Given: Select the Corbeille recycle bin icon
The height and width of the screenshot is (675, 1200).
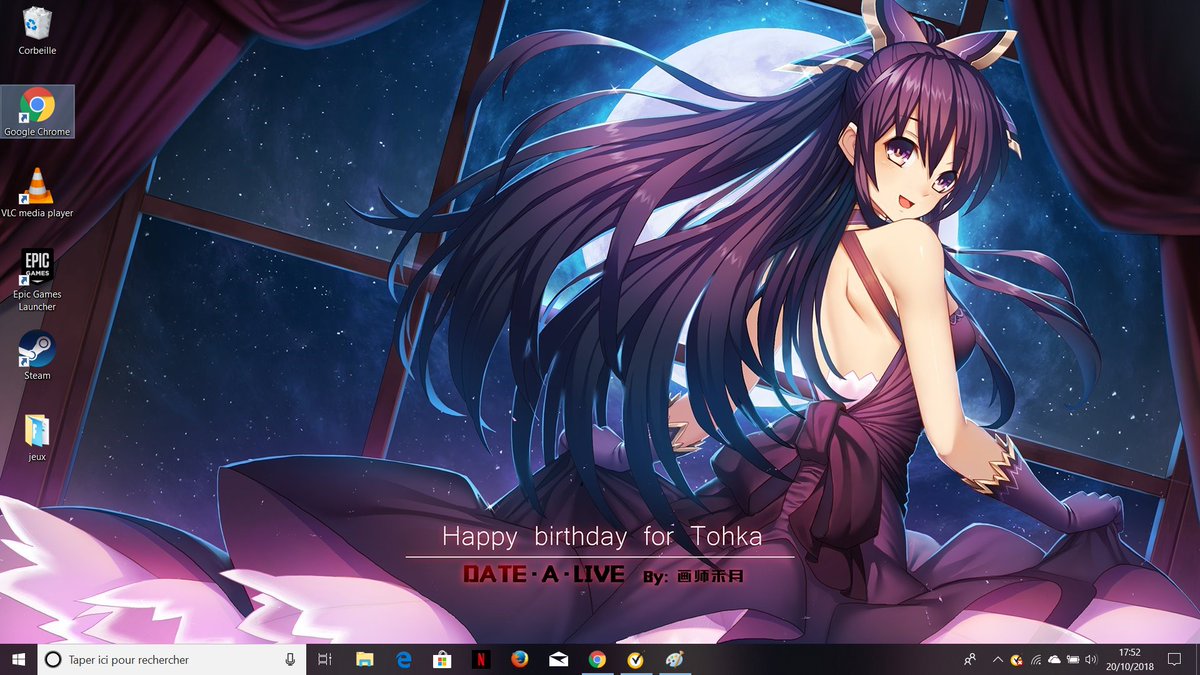Looking at the screenshot, I should (x=37, y=30).
